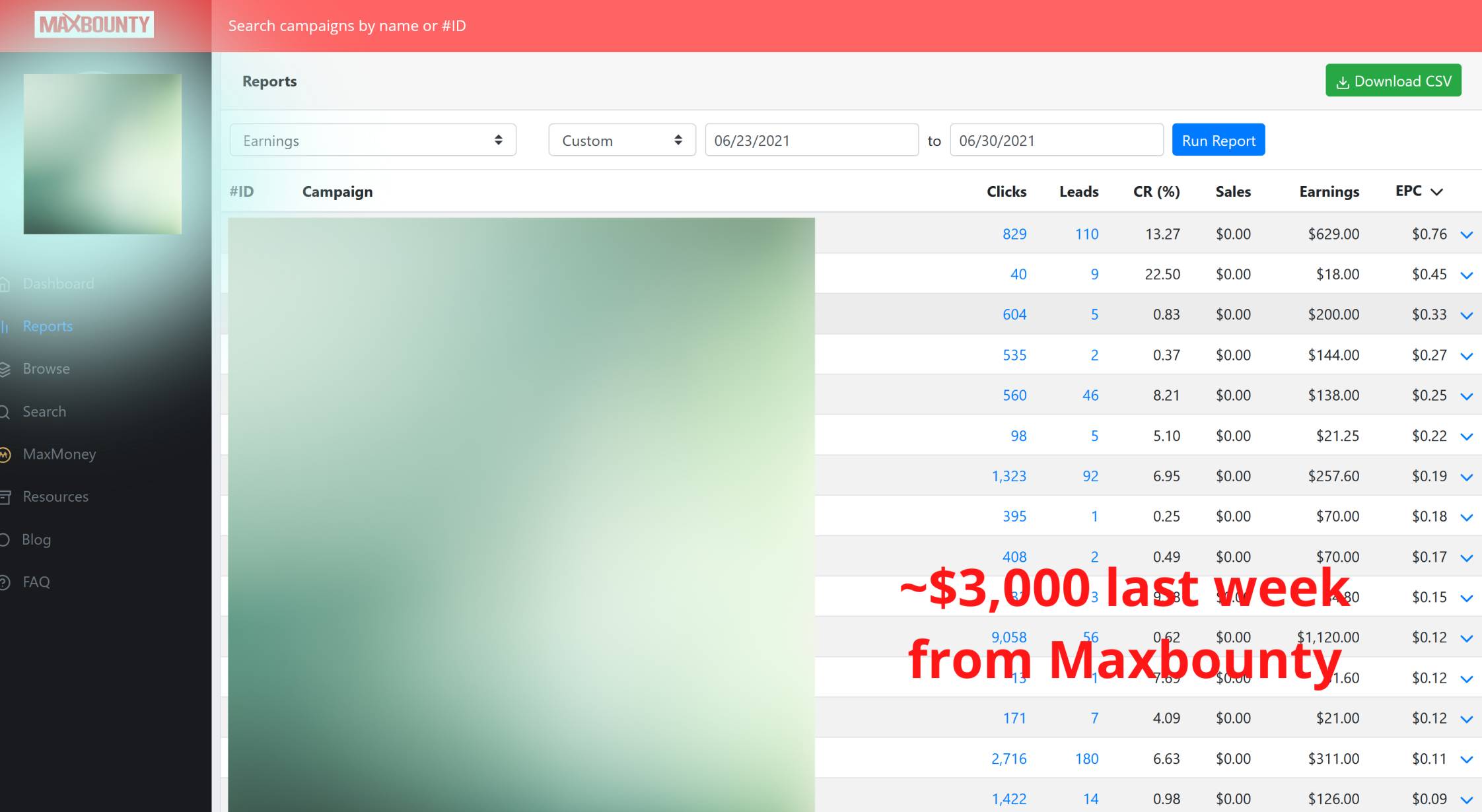This screenshot has width=1482, height=812.
Task: Click the Blog icon in sidebar
Action: point(5,539)
